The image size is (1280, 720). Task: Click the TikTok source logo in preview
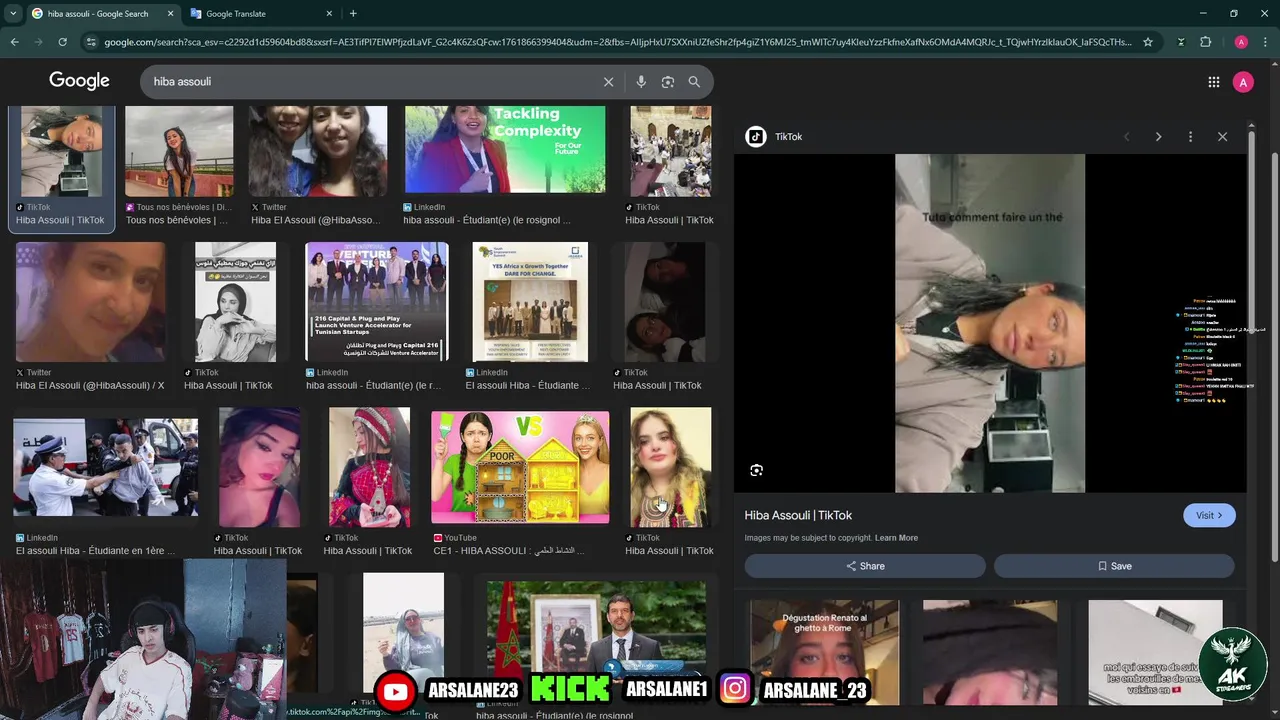(756, 137)
